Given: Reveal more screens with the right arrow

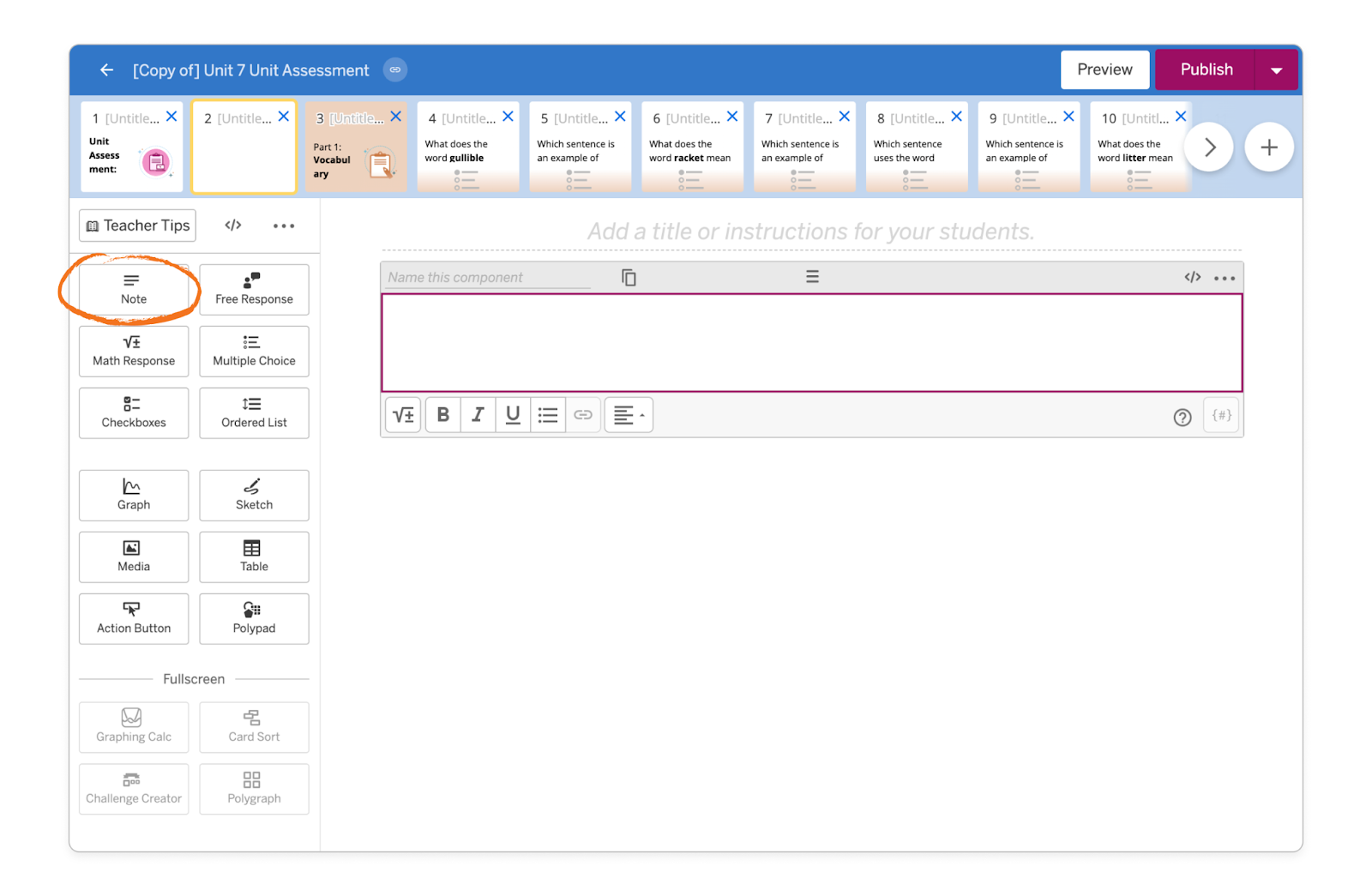Looking at the screenshot, I should 1209,147.
